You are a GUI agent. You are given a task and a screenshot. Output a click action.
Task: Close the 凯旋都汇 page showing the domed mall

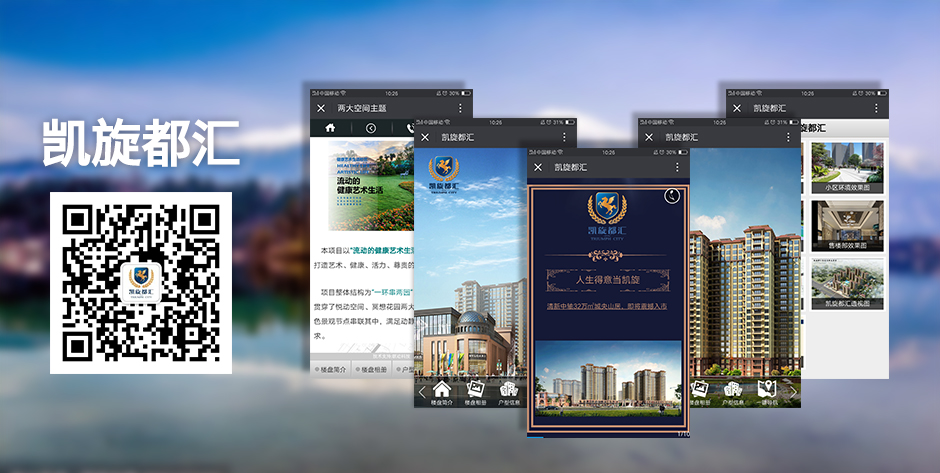click(425, 137)
